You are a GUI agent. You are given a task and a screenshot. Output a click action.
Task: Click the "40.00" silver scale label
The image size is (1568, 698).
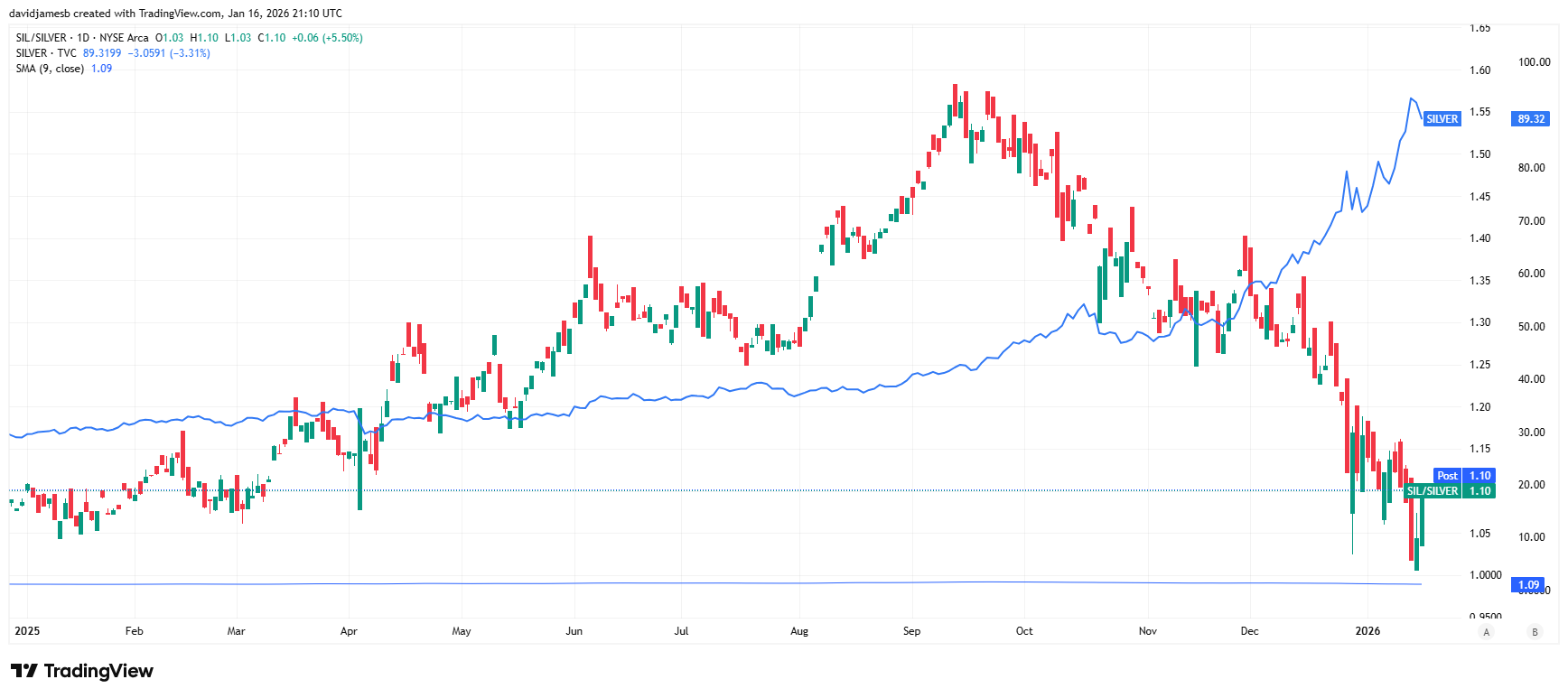[1531, 379]
